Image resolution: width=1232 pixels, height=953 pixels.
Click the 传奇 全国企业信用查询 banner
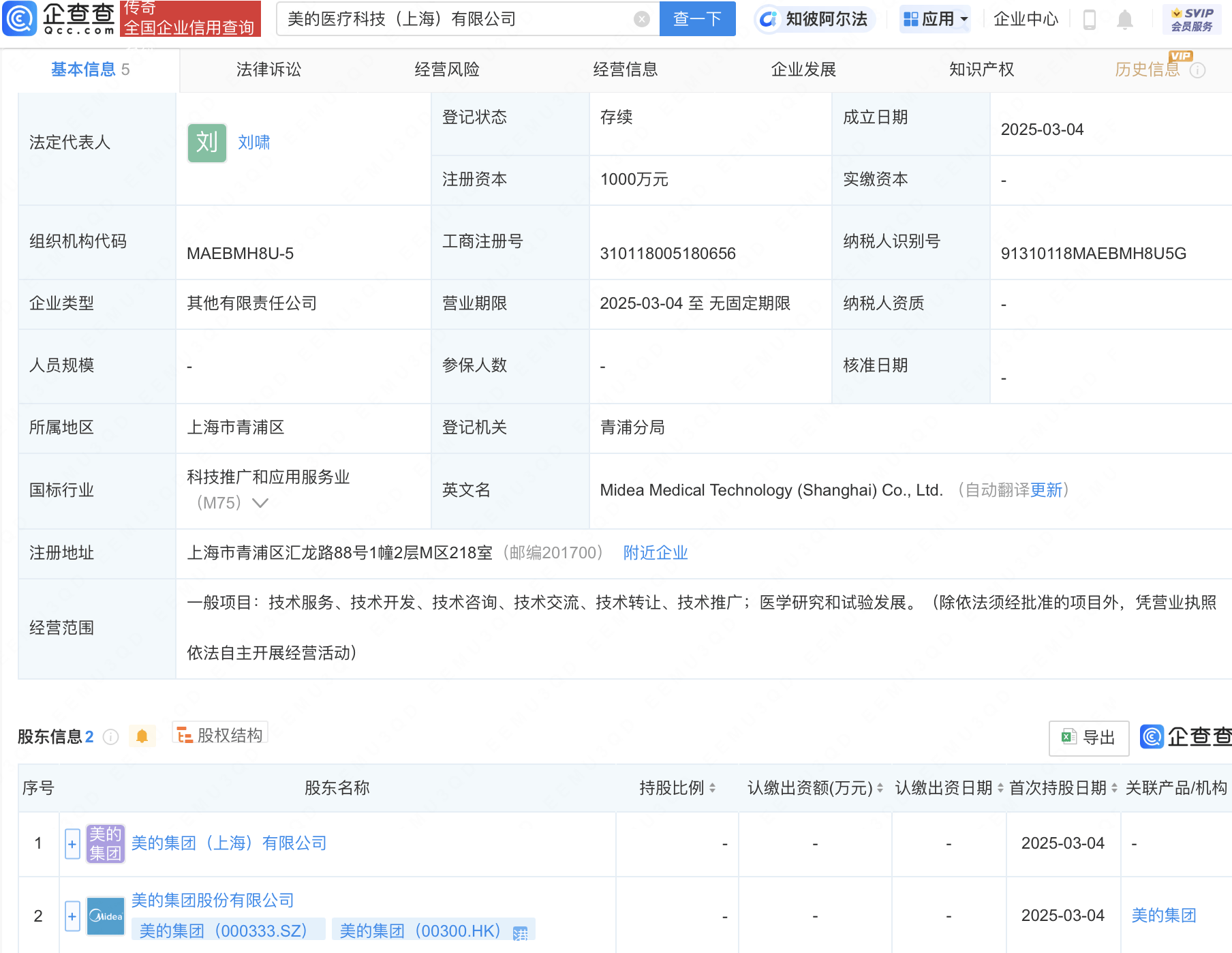point(190,18)
